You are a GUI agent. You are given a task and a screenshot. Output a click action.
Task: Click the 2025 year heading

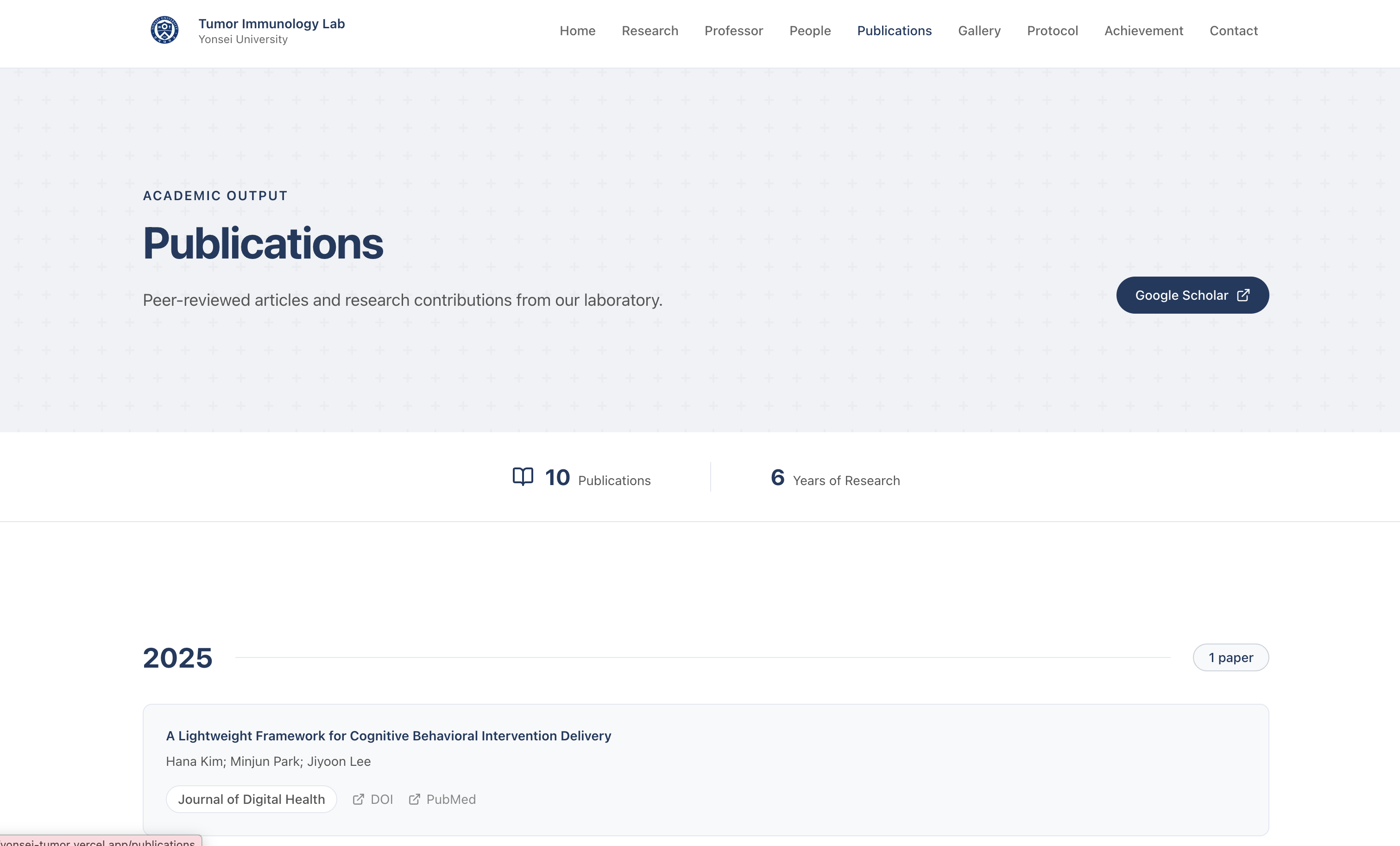click(177, 658)
